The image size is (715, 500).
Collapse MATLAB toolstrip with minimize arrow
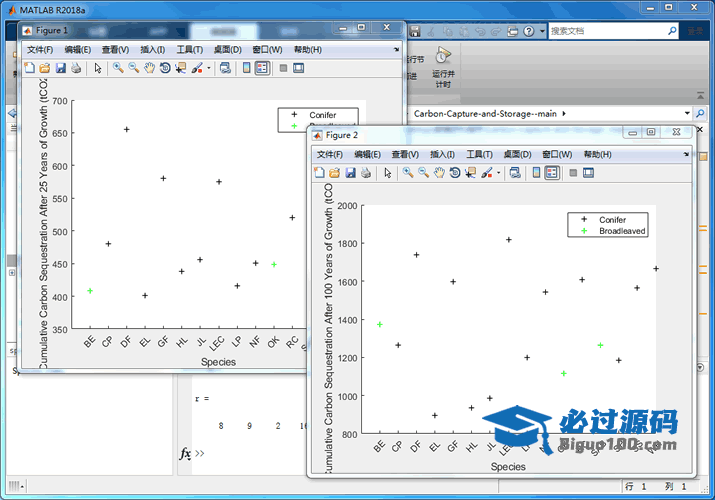(x=700, y=96)
